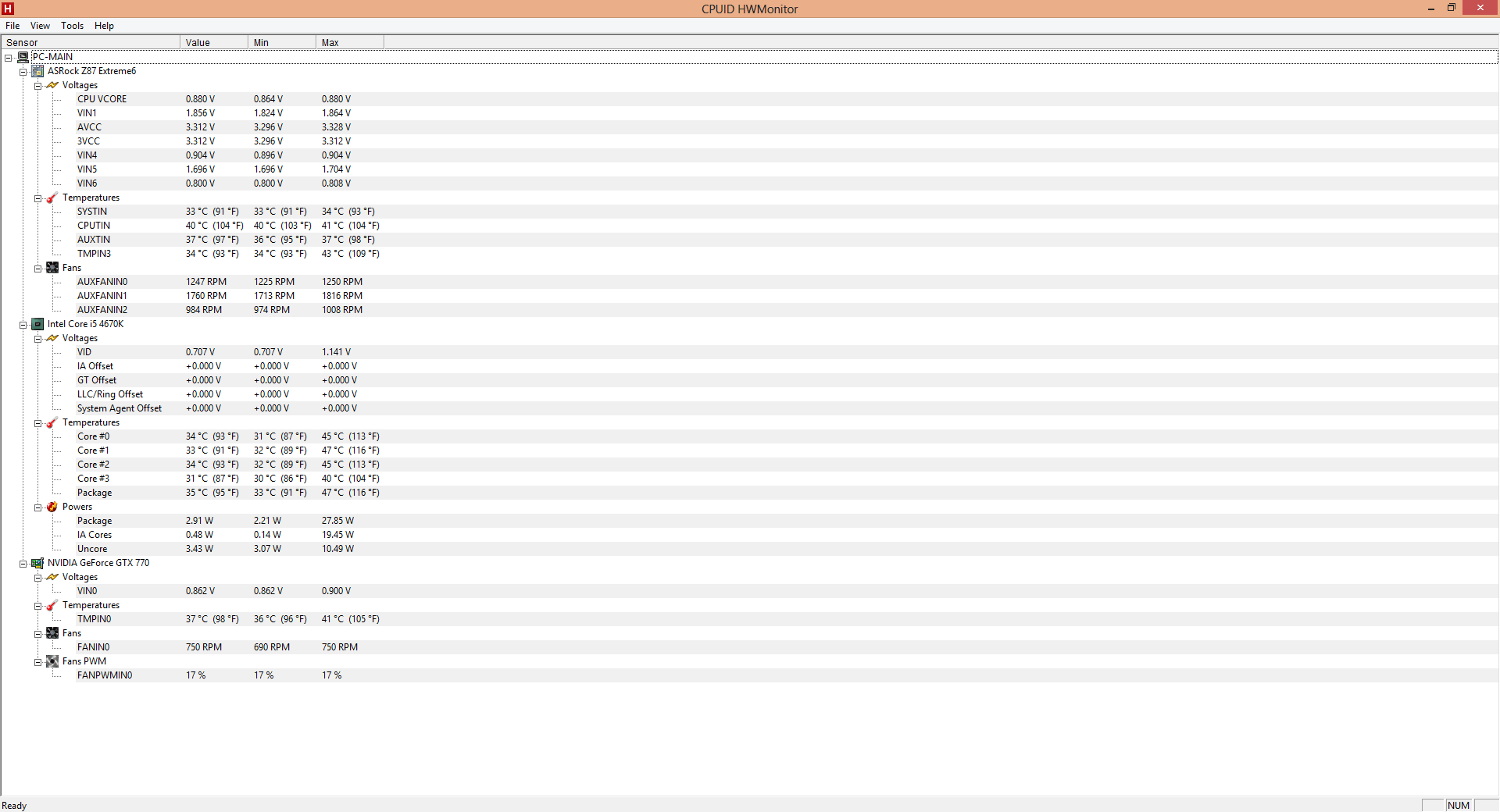This screenshot has height=812, width=1500.
Task: Select the AVCC voltage row
Action: tap(787, 127)
